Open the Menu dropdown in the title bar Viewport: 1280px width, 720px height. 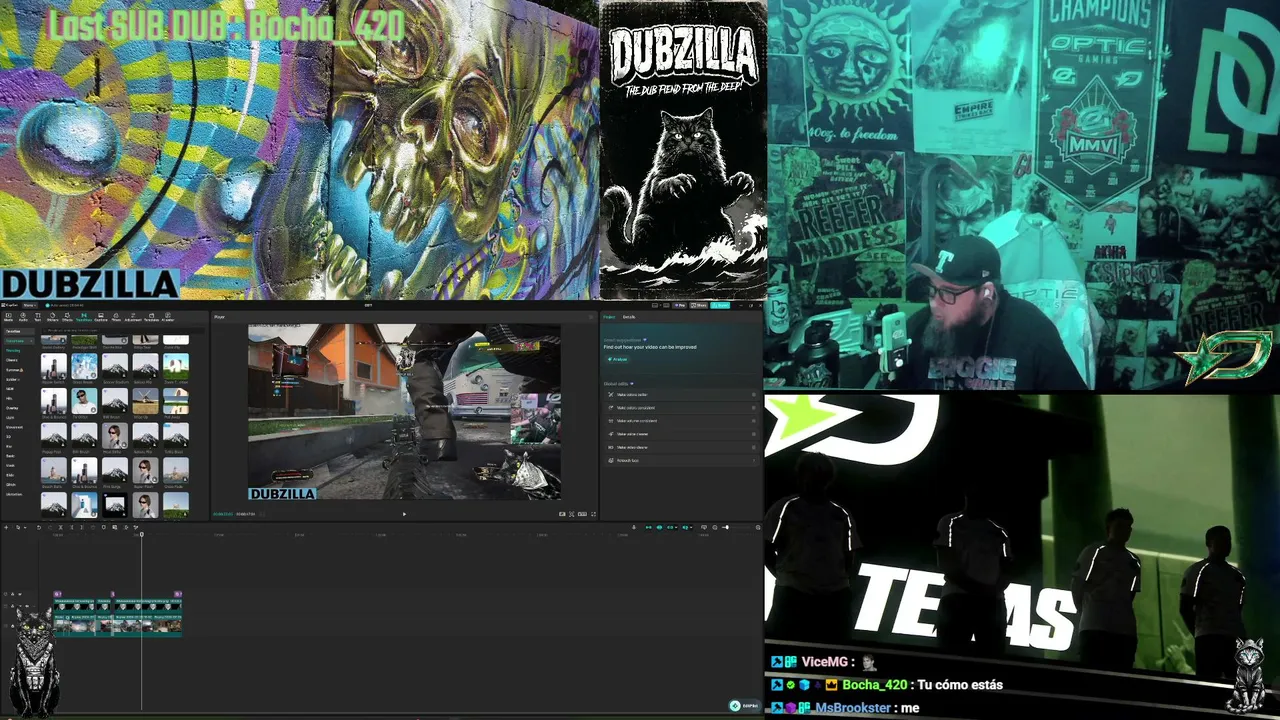tap(29, 305)
